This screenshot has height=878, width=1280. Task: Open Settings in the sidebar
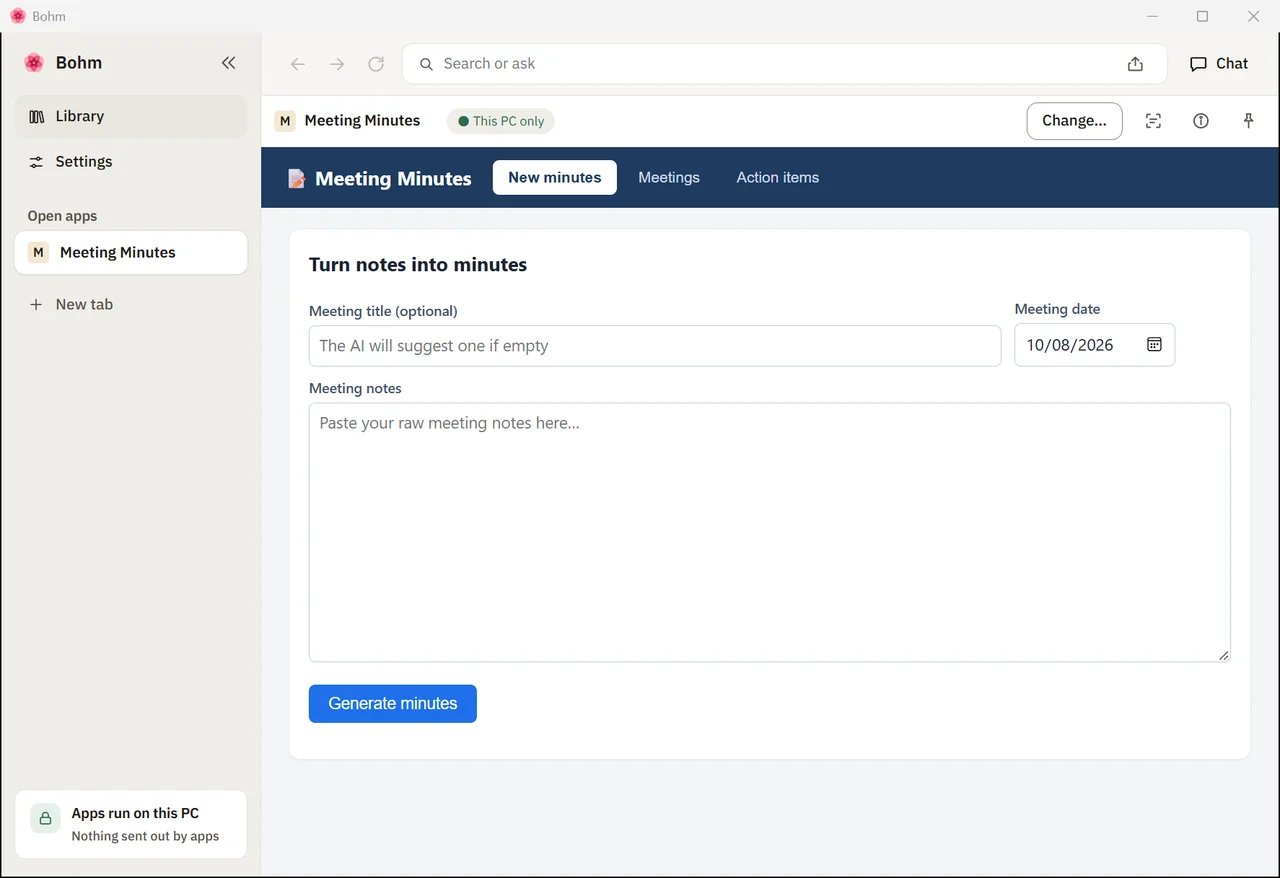[131, 162]
